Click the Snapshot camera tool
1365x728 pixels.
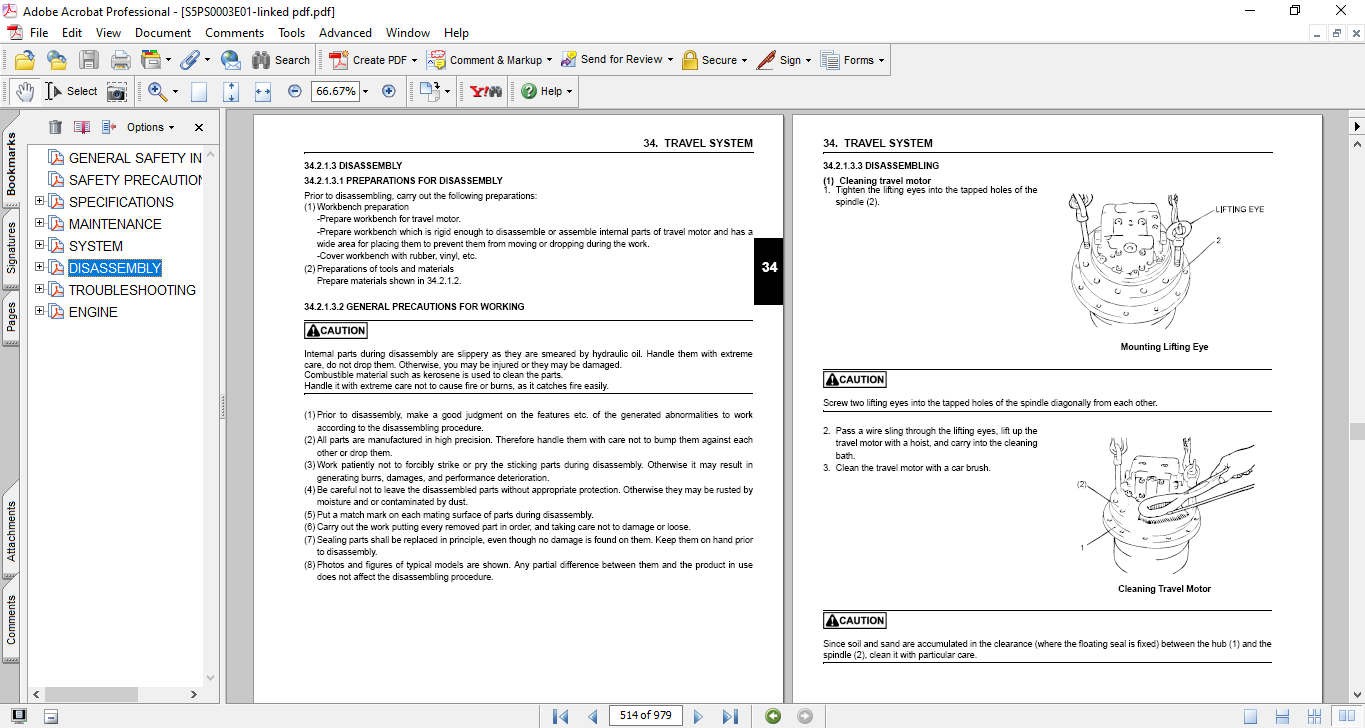point(117,91)
